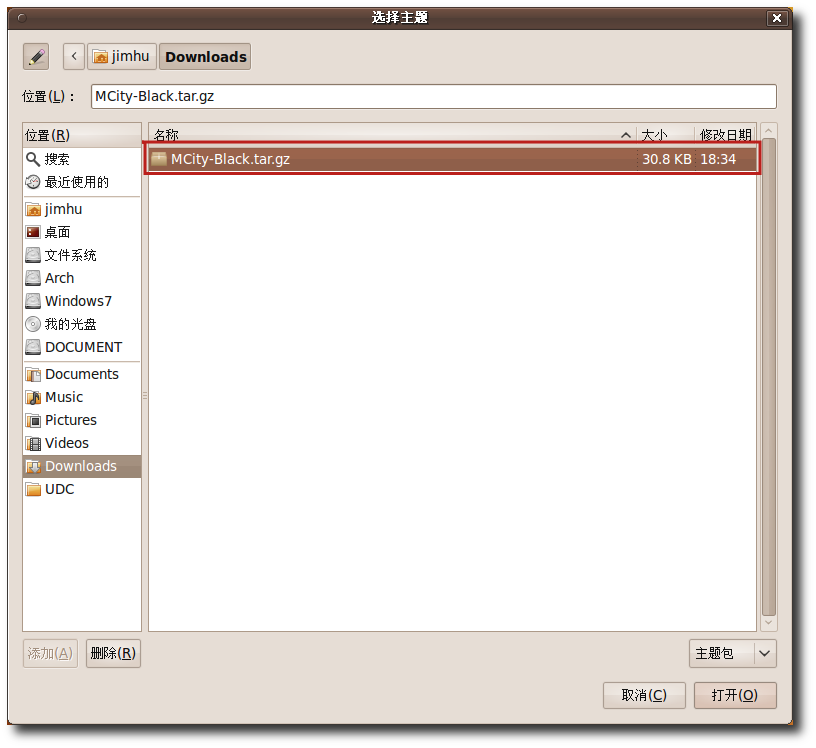Open 最近使用的 in the sidebar

pyautogui.click(x=76, y=182)
